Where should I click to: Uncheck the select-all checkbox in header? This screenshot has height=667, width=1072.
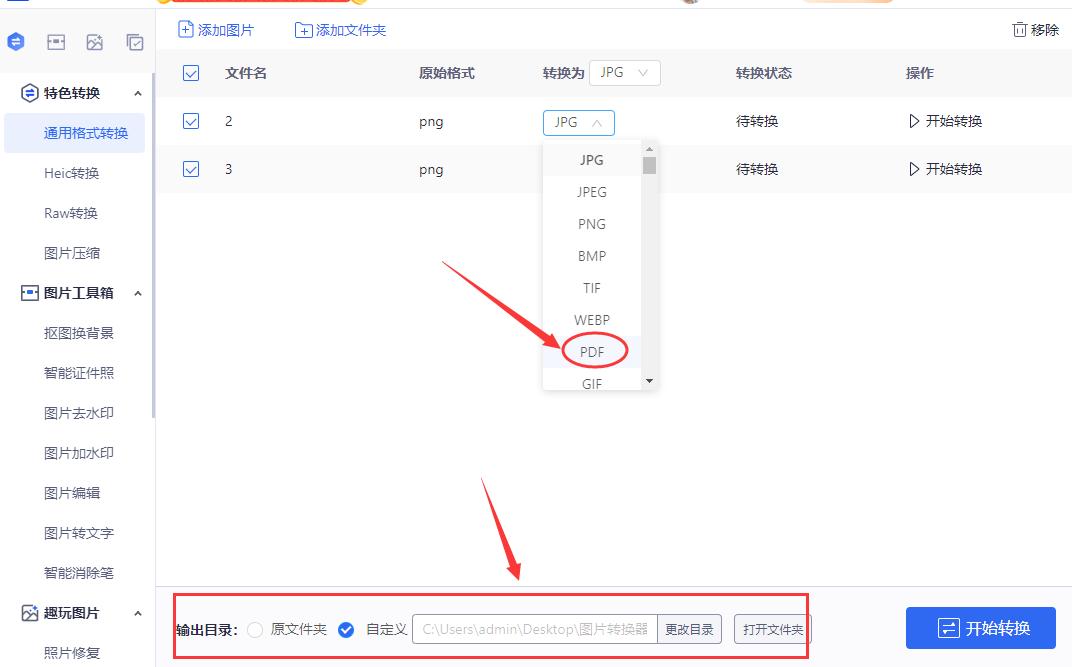(x=190, y=72)
